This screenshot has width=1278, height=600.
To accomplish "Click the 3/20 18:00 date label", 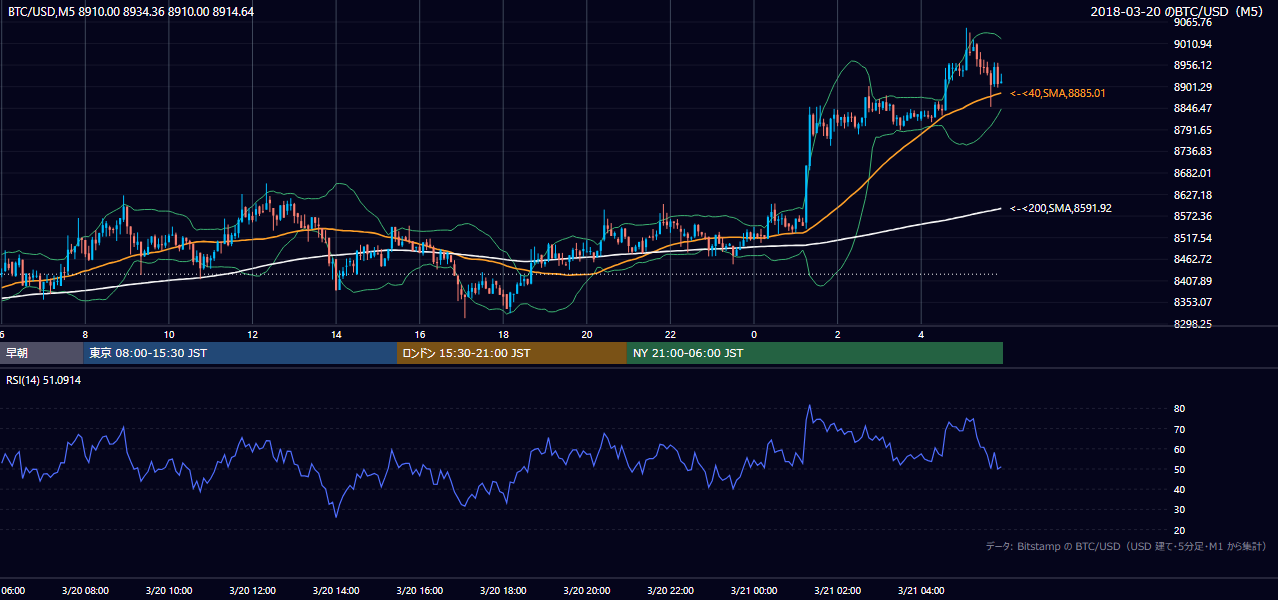I will [x=503, y=591].
